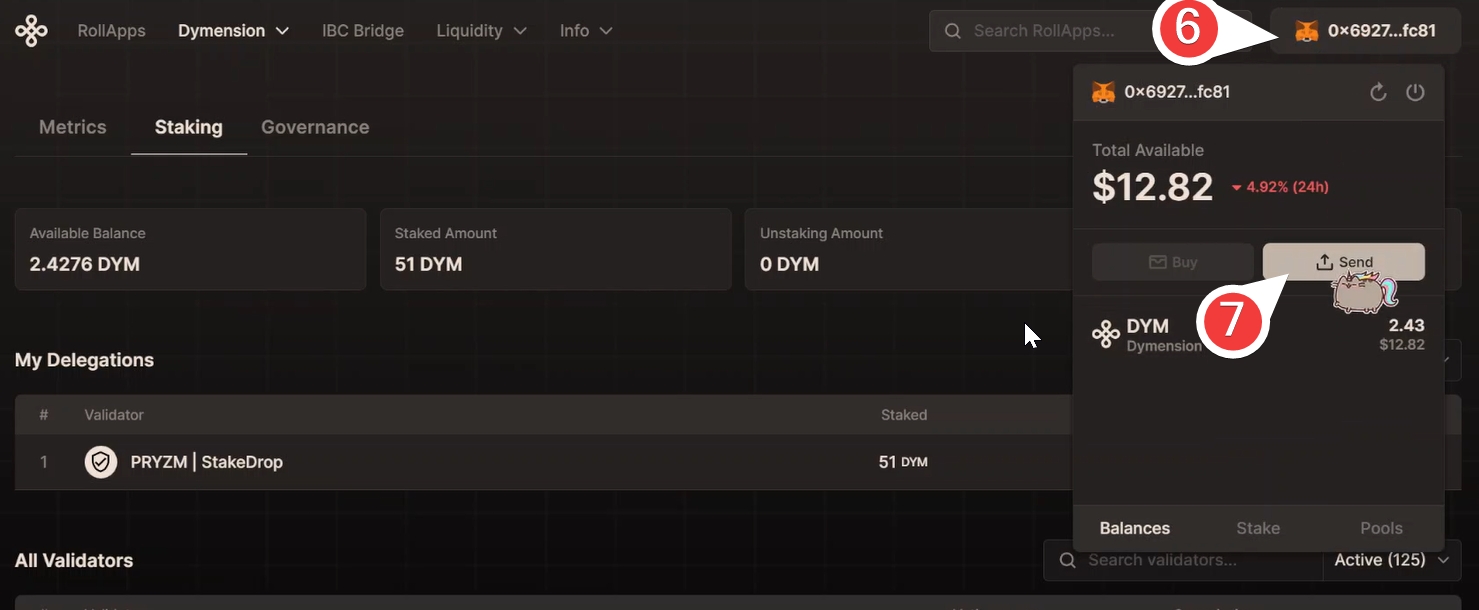Expand the Liquidity menu
This screenshot has height=610, width=1479.
[481, 31]
